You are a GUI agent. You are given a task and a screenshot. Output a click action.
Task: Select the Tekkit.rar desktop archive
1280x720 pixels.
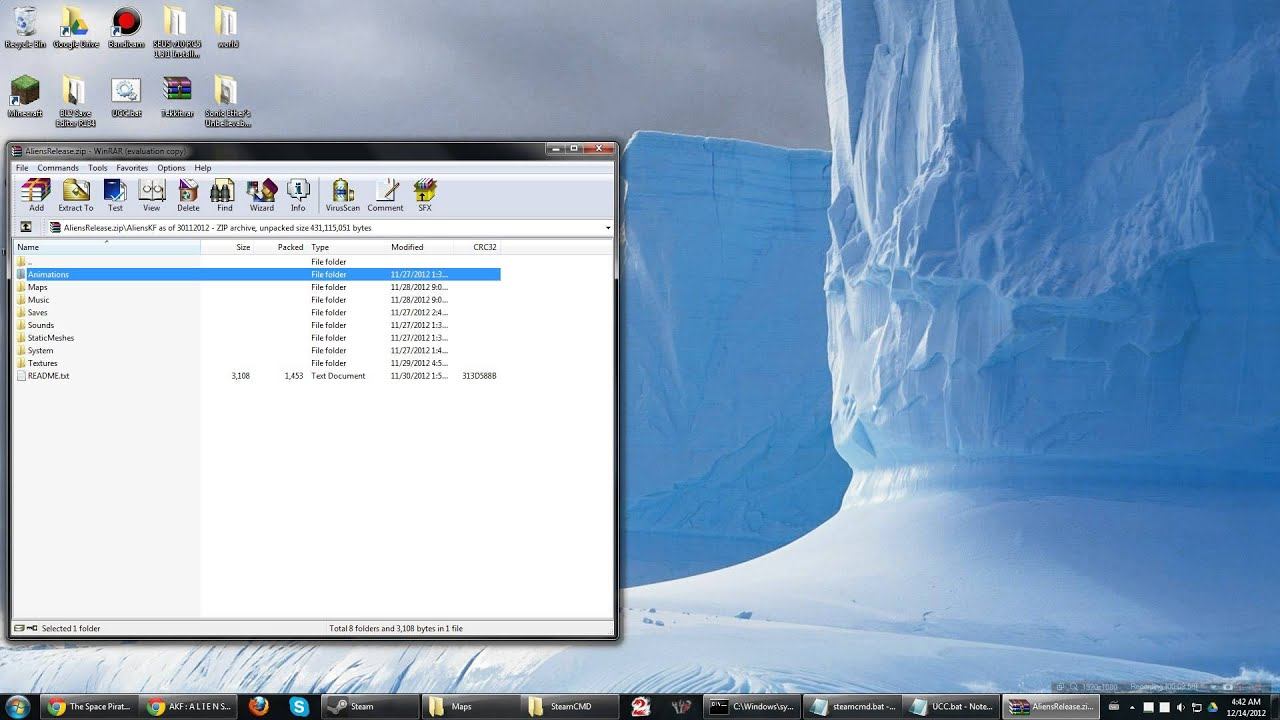pyautogui.click(x=177, y=97)
